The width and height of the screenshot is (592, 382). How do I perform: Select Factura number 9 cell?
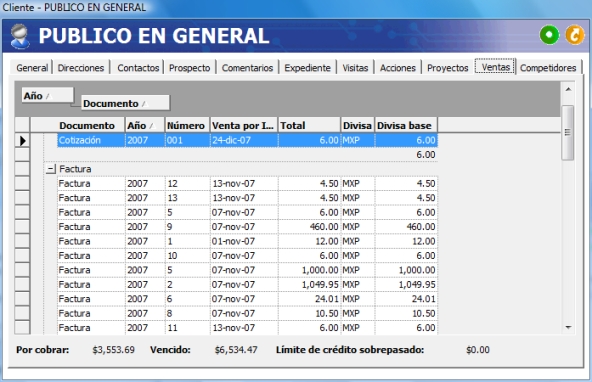187,227
